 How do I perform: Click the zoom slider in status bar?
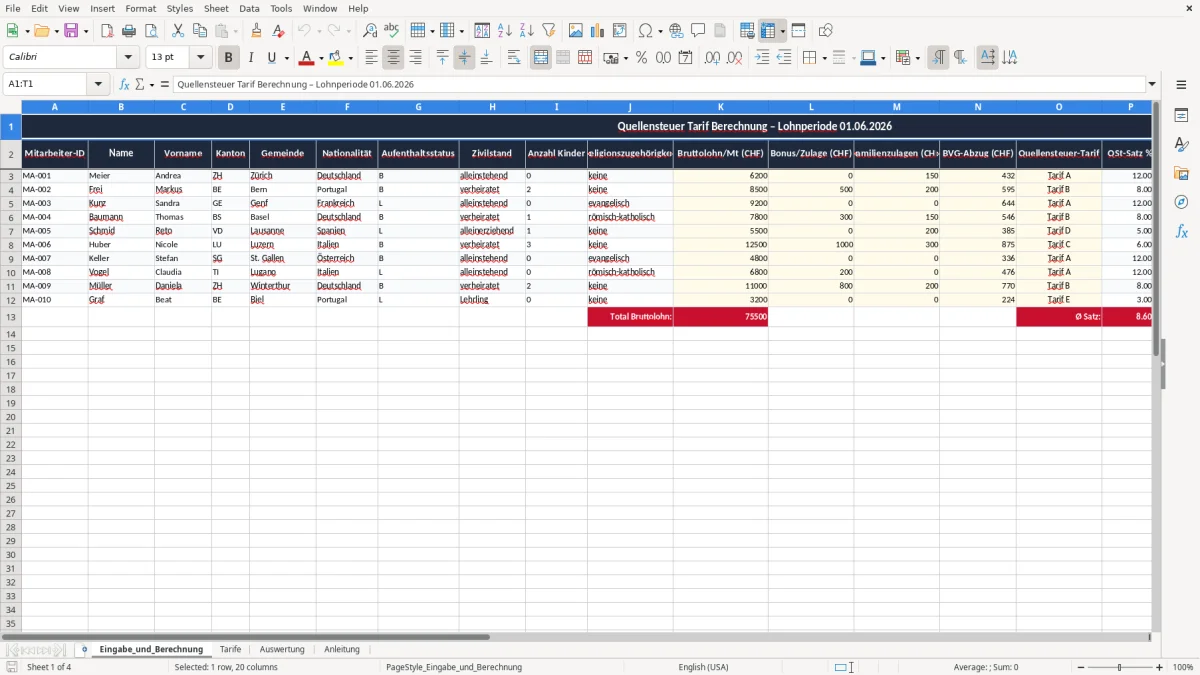click(1119, 667)
